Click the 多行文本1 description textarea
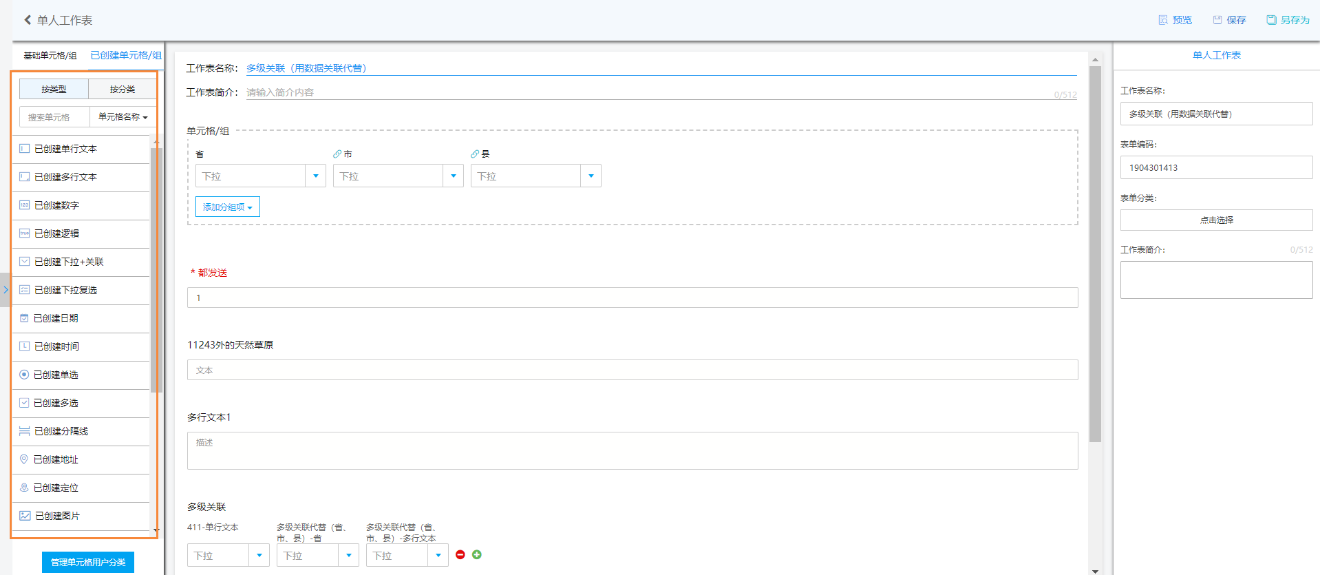The width and height of the screenshot is (1320, 575). pyautogui.click(x=632, y=451)
